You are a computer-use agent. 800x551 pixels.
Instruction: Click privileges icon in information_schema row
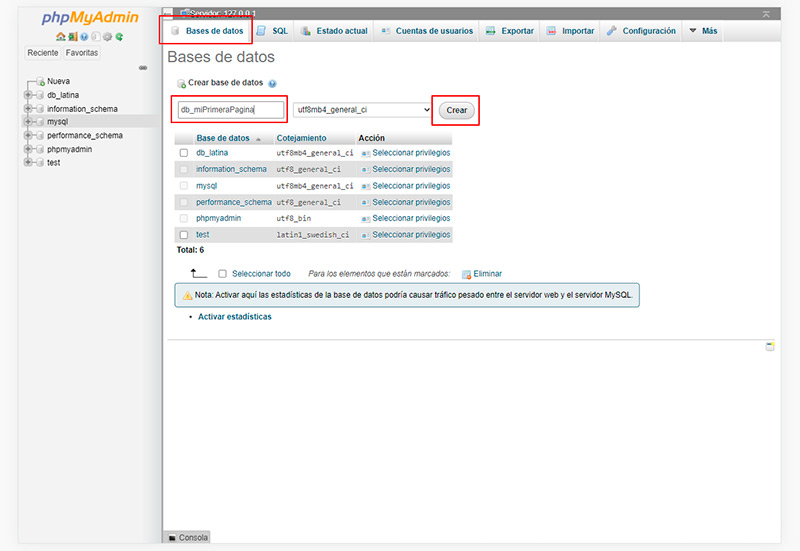(365, 169)
